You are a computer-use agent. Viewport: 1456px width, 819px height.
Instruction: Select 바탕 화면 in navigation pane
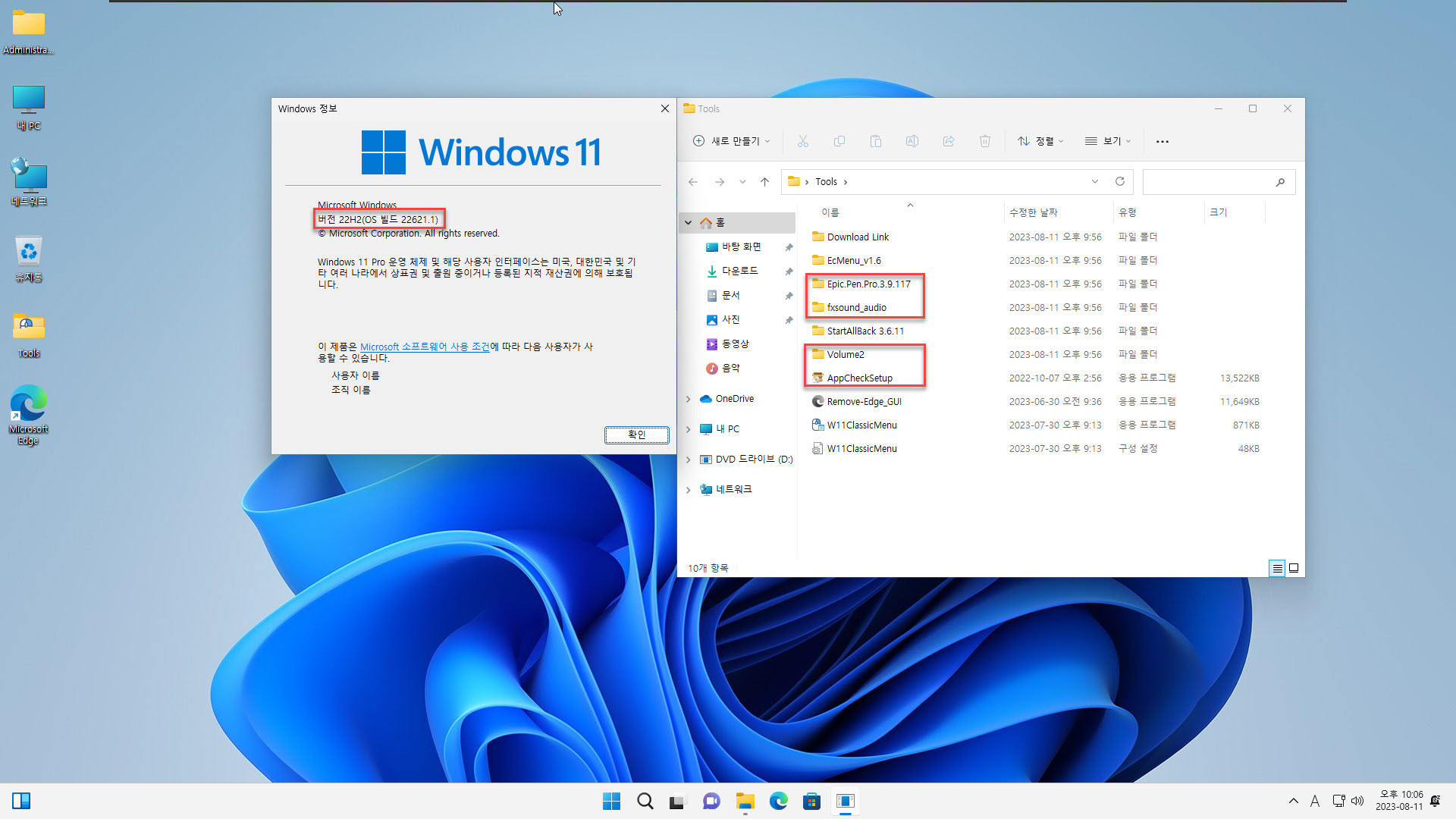tap(741, 247)
